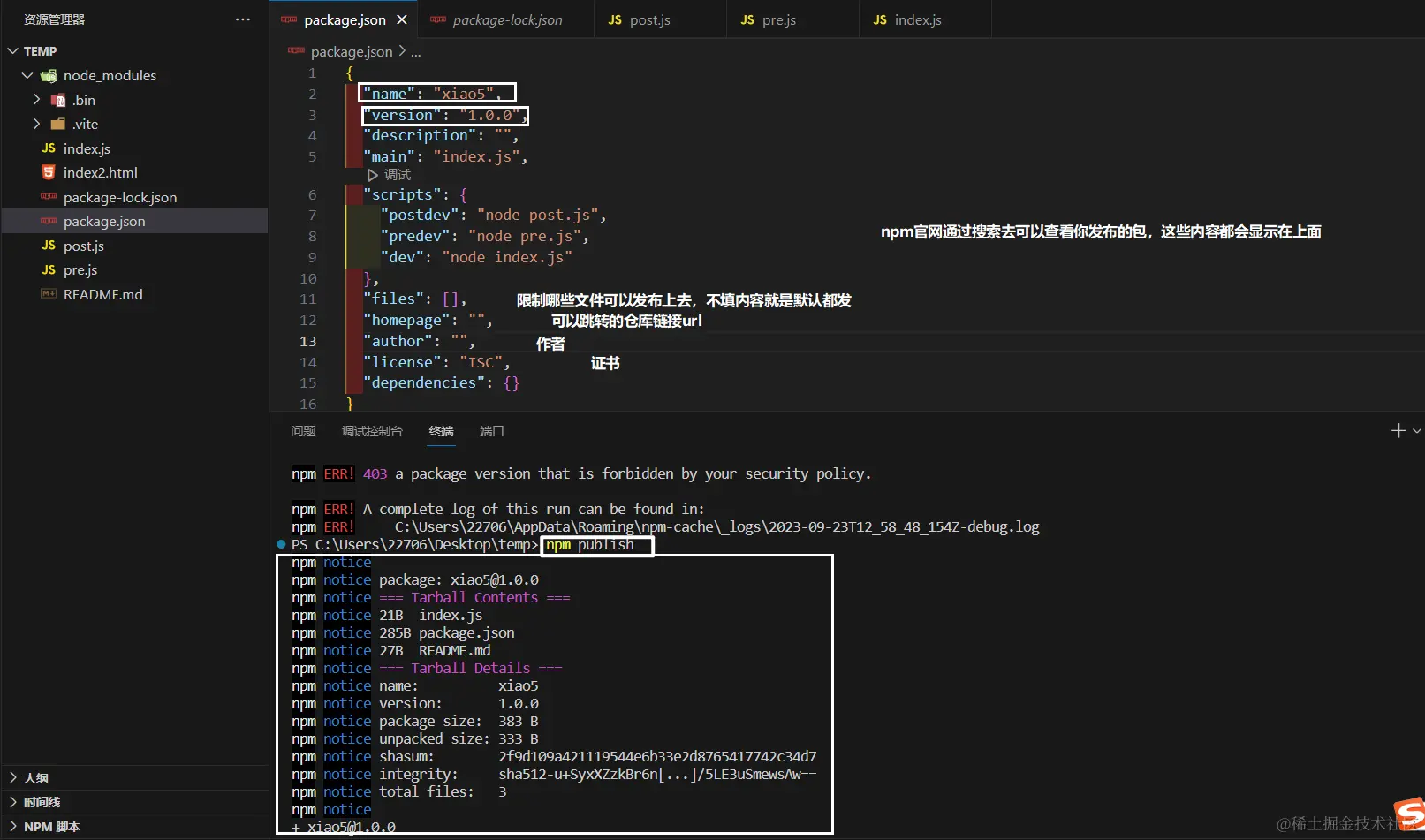Click the "description" key in the editor

pos(420,135)
